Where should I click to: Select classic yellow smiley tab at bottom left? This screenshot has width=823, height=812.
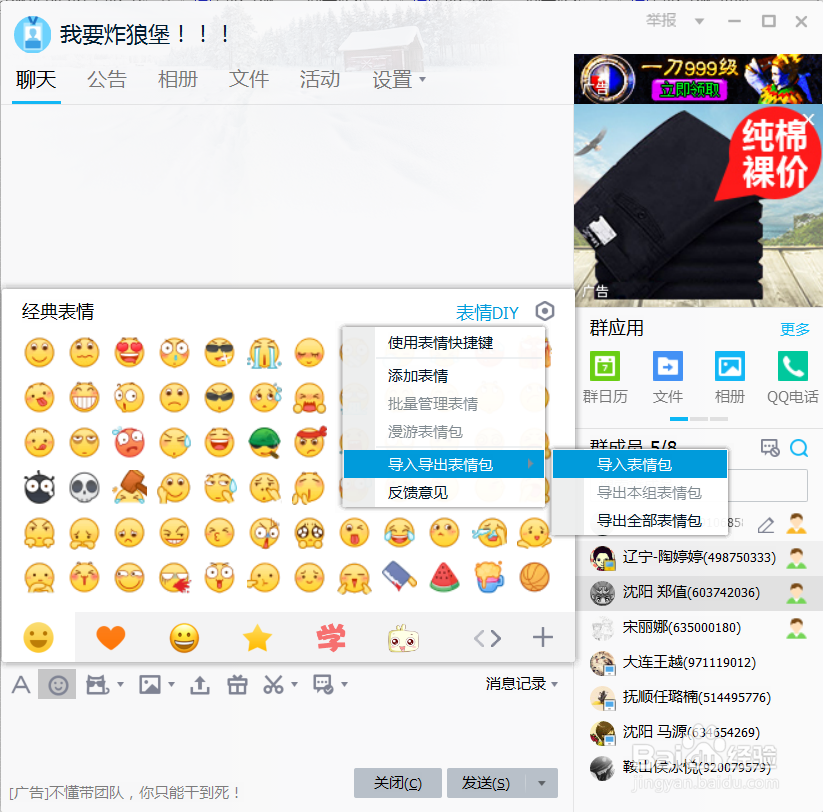coord(38,638)
